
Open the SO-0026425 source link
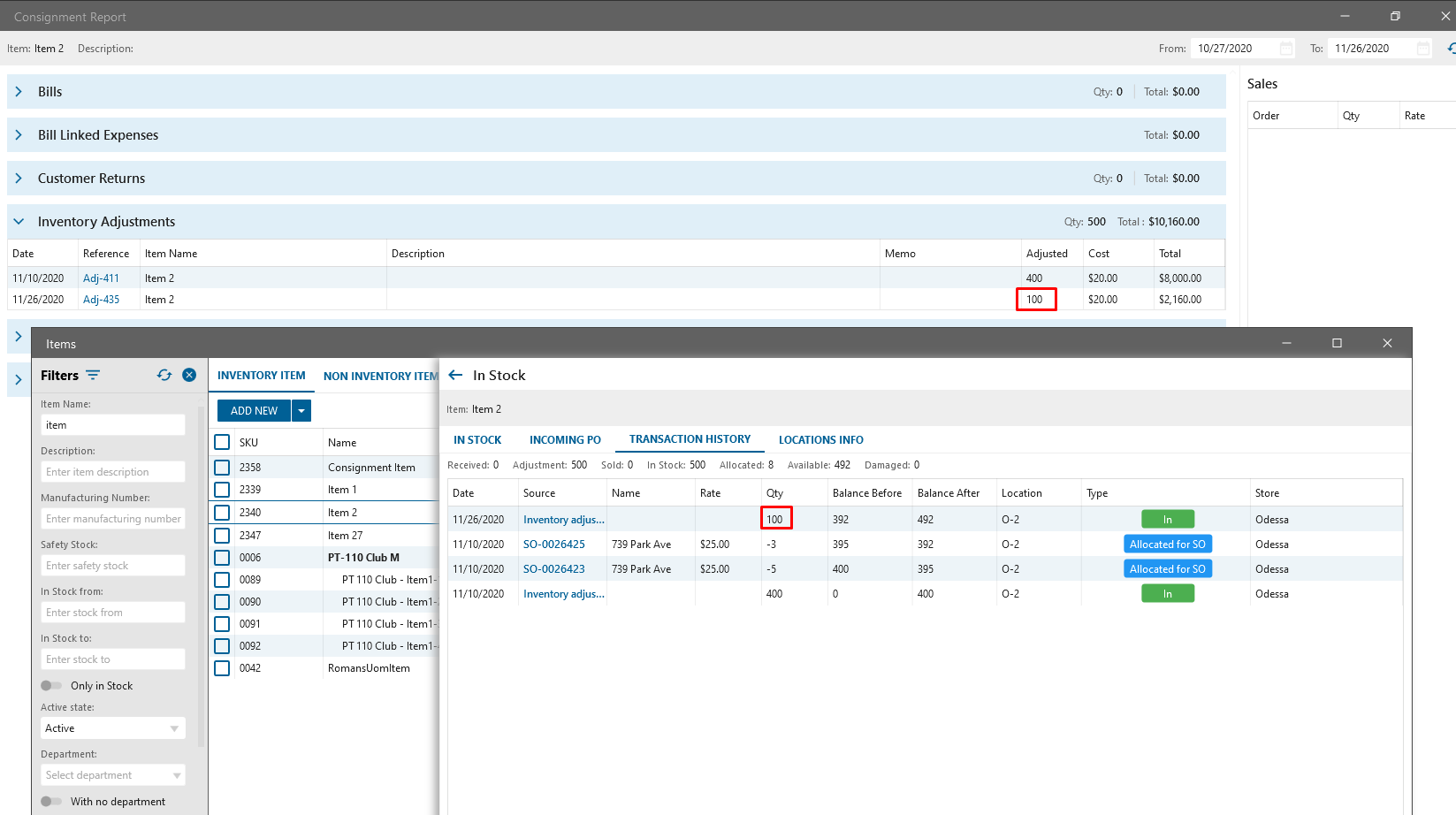point(553,545)
